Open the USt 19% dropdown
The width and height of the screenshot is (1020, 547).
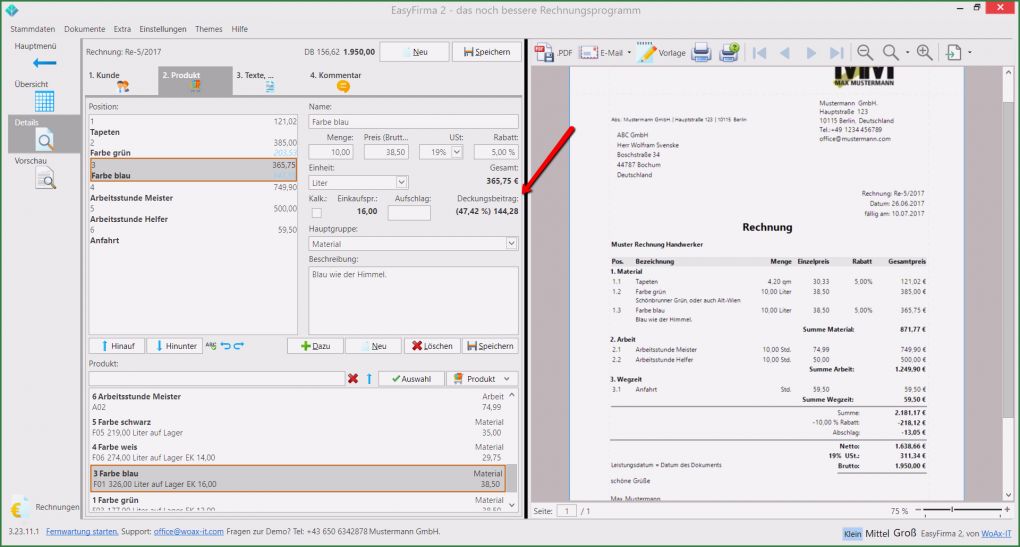tap(457, 152)
